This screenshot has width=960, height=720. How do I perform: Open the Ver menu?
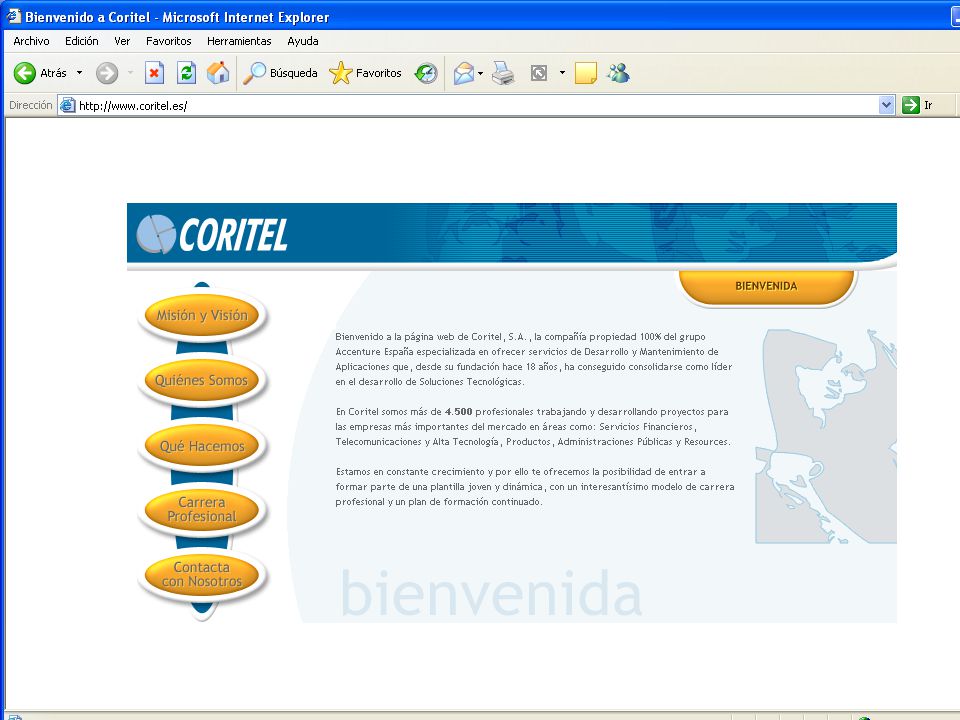point(122,41)
